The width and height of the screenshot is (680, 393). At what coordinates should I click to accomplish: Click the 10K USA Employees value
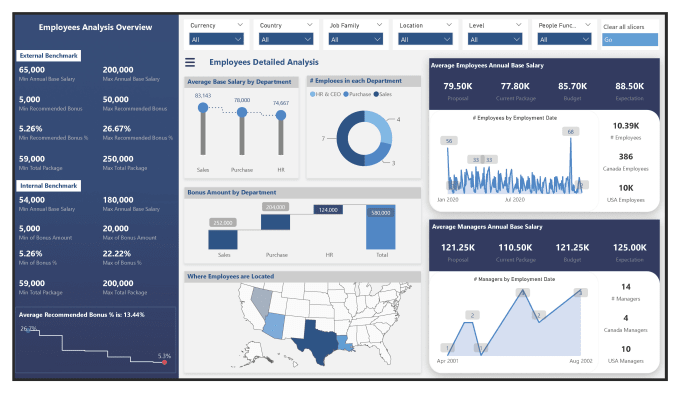[626, 188]
